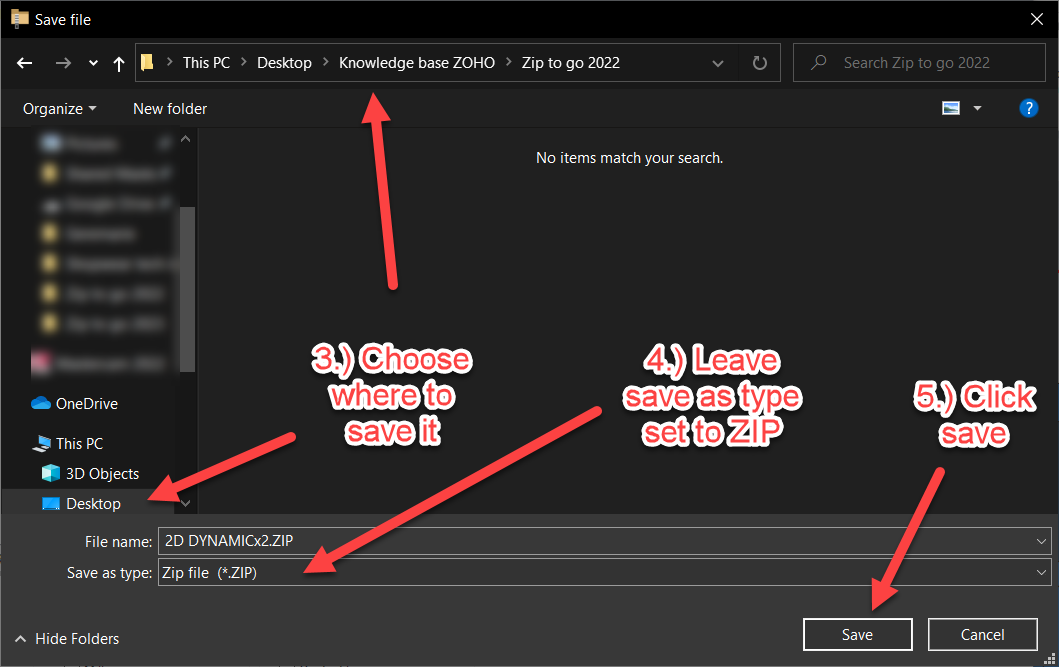Select Desktop in the navigation pane
This screenshot has height=667, width=1059.
(x=93, y=504)
